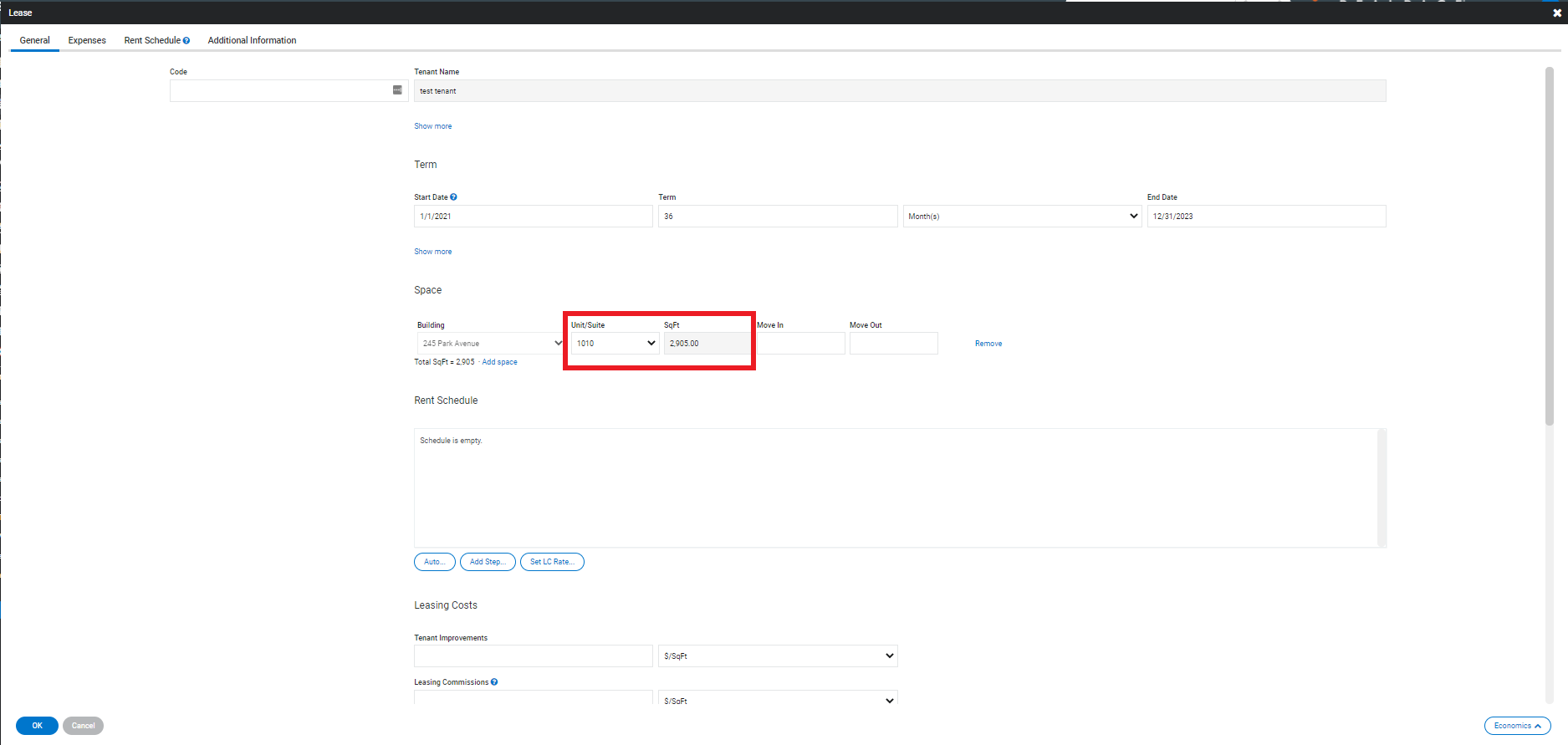The width and height of the screenshot is (1568, 745).
Task: Click the SqFt field showing 2,905.00
Action: point(707,343)
